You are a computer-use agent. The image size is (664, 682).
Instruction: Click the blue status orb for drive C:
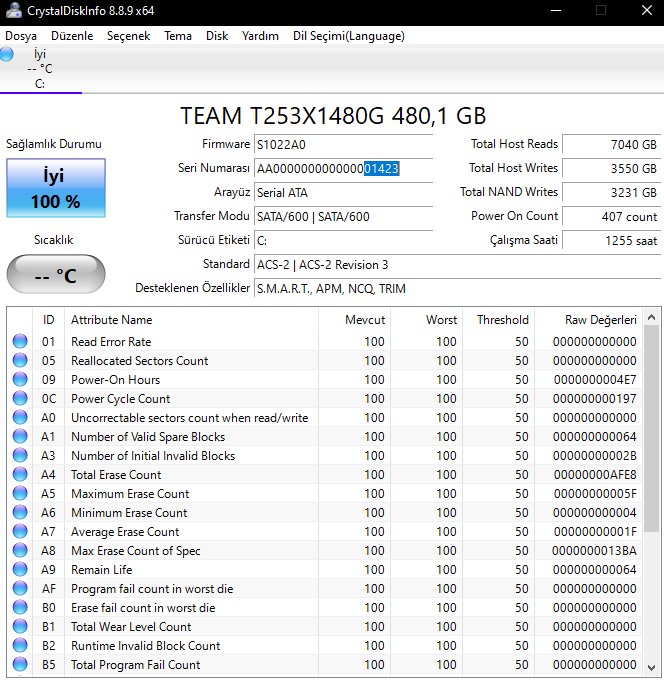coord(8,54)
